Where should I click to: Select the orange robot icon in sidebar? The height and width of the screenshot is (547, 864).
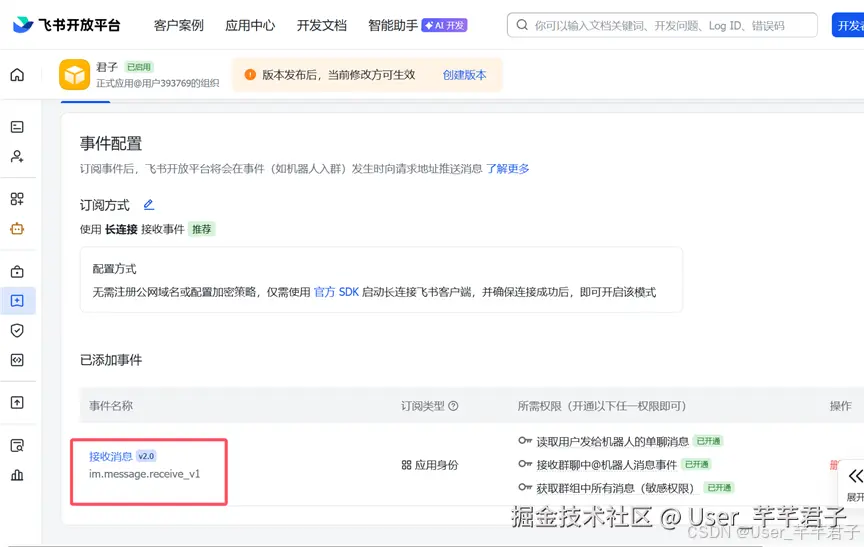(x=17, y=229)
